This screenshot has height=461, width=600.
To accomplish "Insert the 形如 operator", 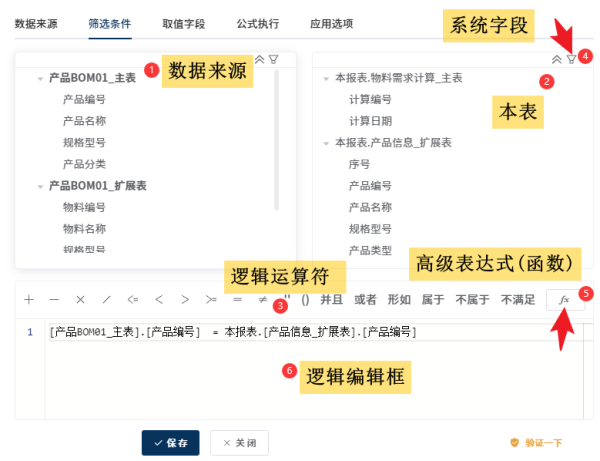I will click(399, 300).
